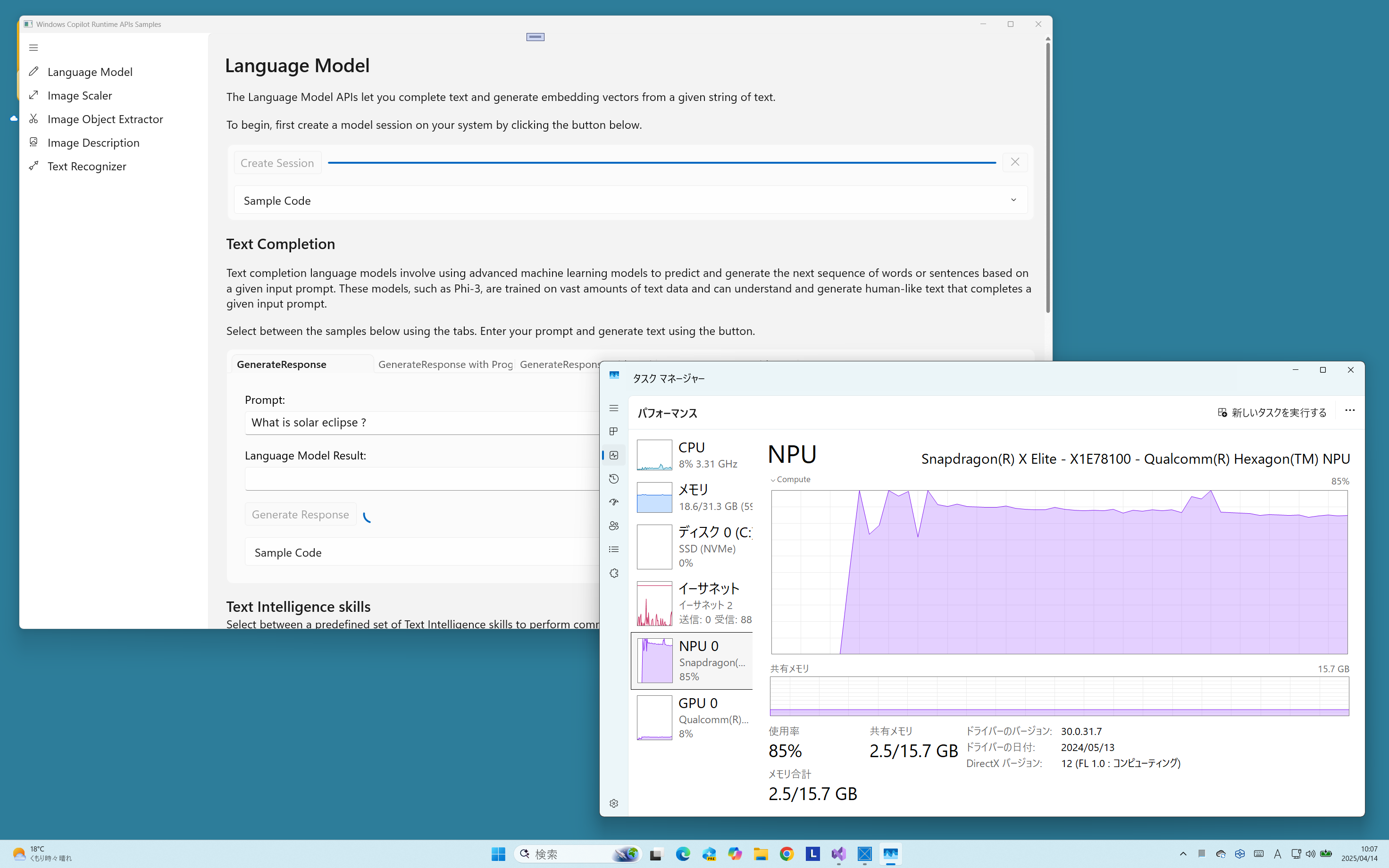Select Image Description in the navigation pane

(93, 142)
